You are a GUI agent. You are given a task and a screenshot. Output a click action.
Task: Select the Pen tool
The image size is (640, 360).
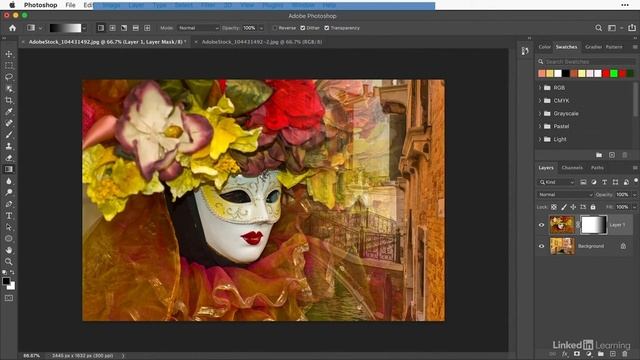pos(9,204)
